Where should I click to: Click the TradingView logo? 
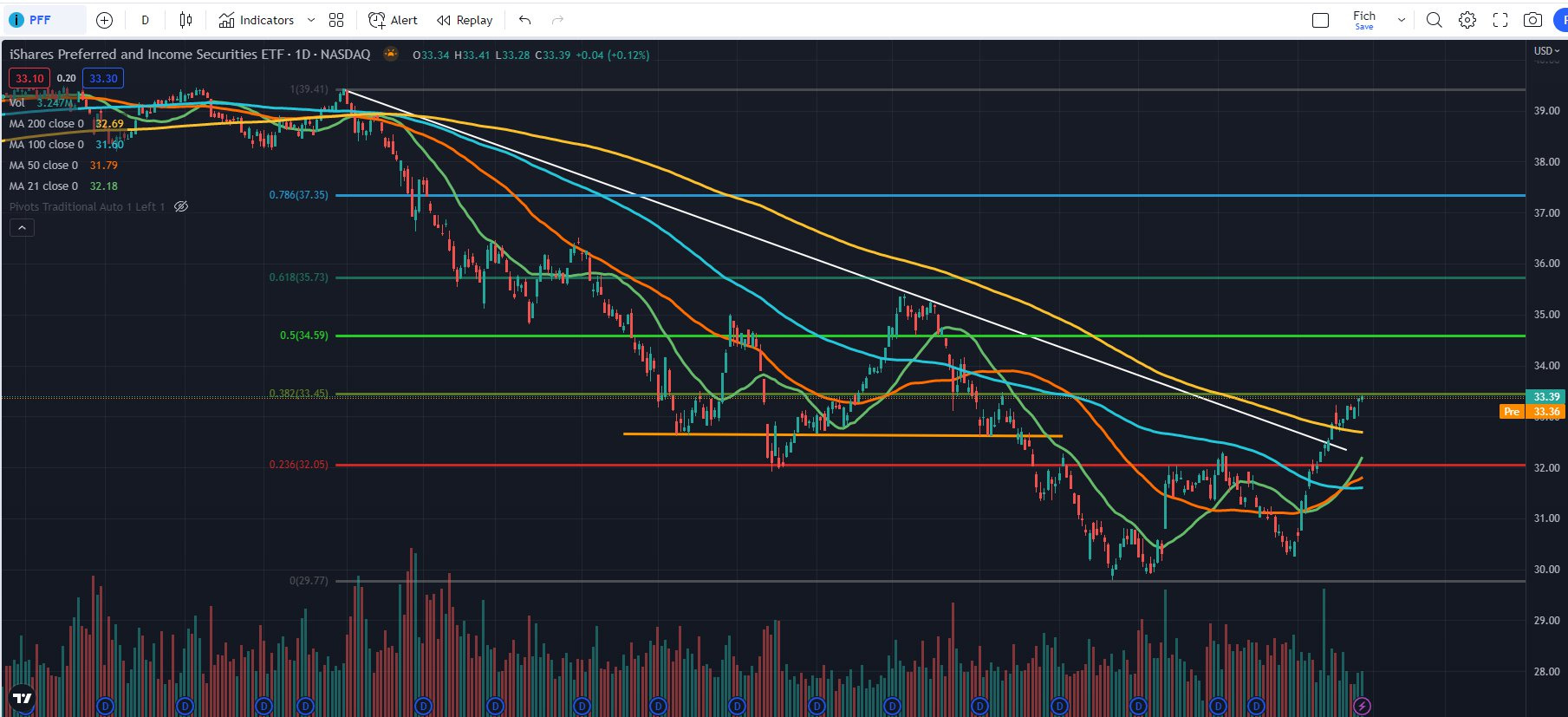22,698
